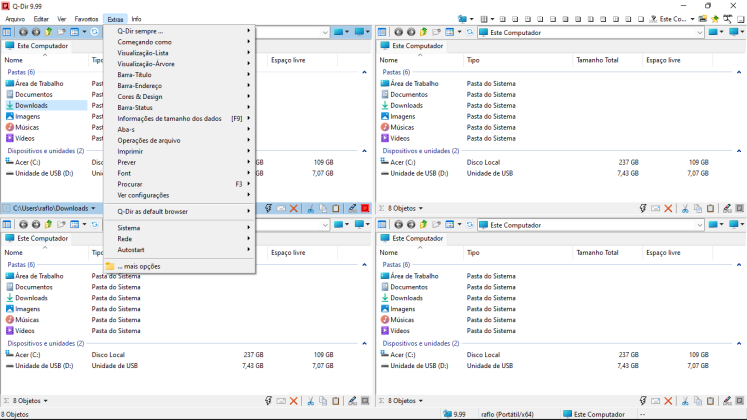Click grid layout icon in bottom-right pane corner
747x420 pixels.
click(x=382, y=224)
